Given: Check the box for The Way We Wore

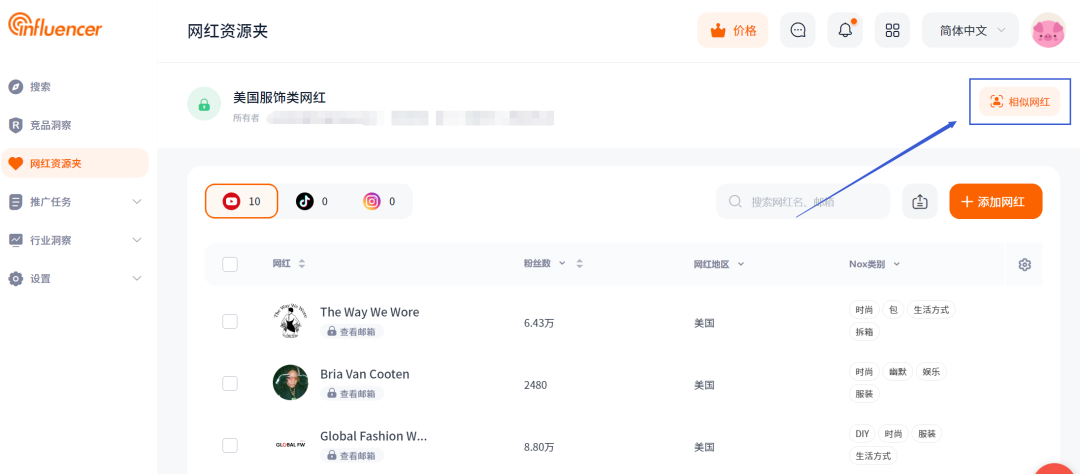Looking at the screenshot, I should [230, 322].
